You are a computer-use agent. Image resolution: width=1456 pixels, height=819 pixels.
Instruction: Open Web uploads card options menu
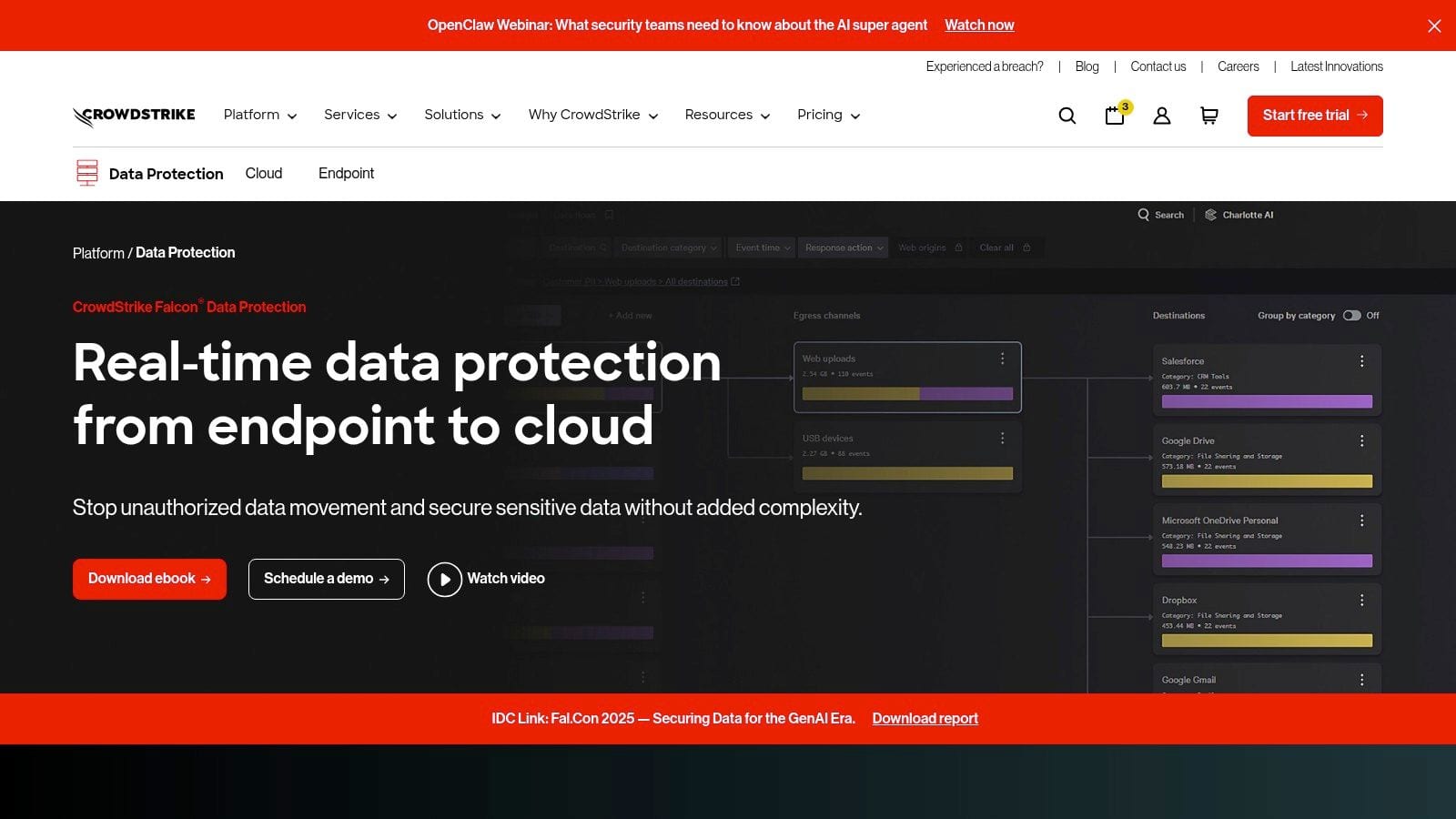click(1003, 359)
